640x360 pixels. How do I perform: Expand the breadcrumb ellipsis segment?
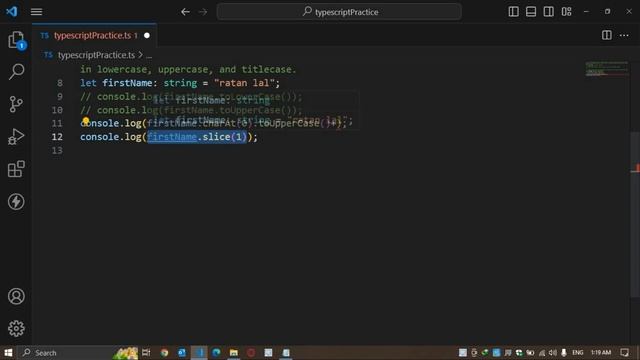click(149, 56)
